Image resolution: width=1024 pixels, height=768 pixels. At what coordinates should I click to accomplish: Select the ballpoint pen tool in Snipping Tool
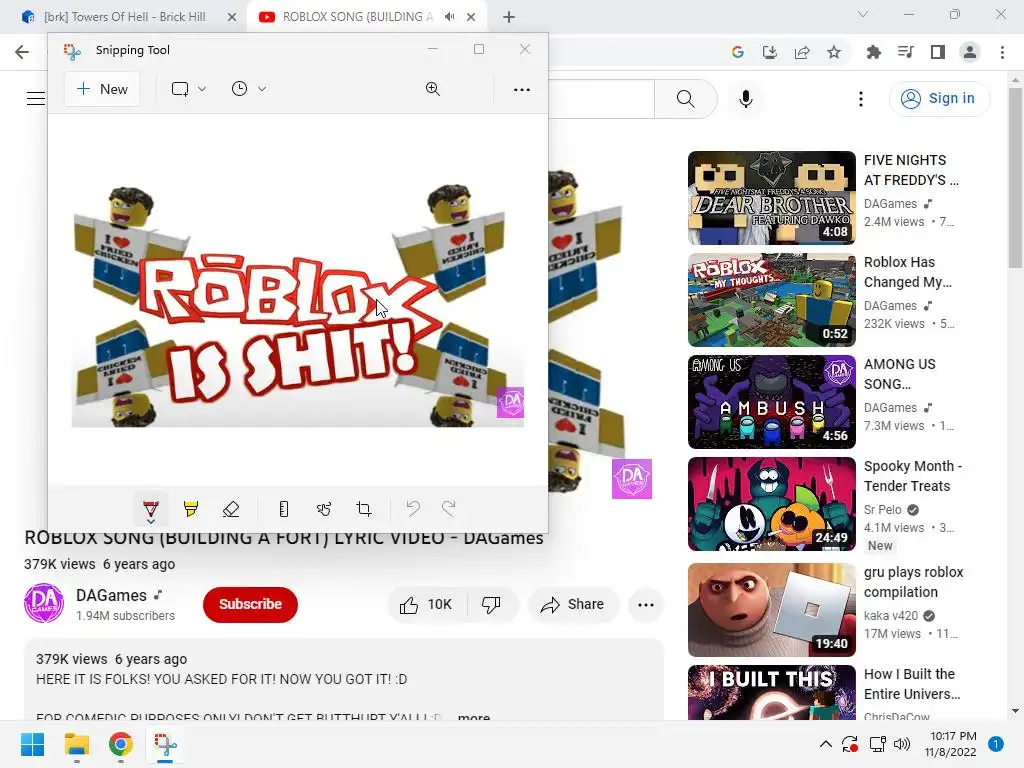[x=151, y=509]
